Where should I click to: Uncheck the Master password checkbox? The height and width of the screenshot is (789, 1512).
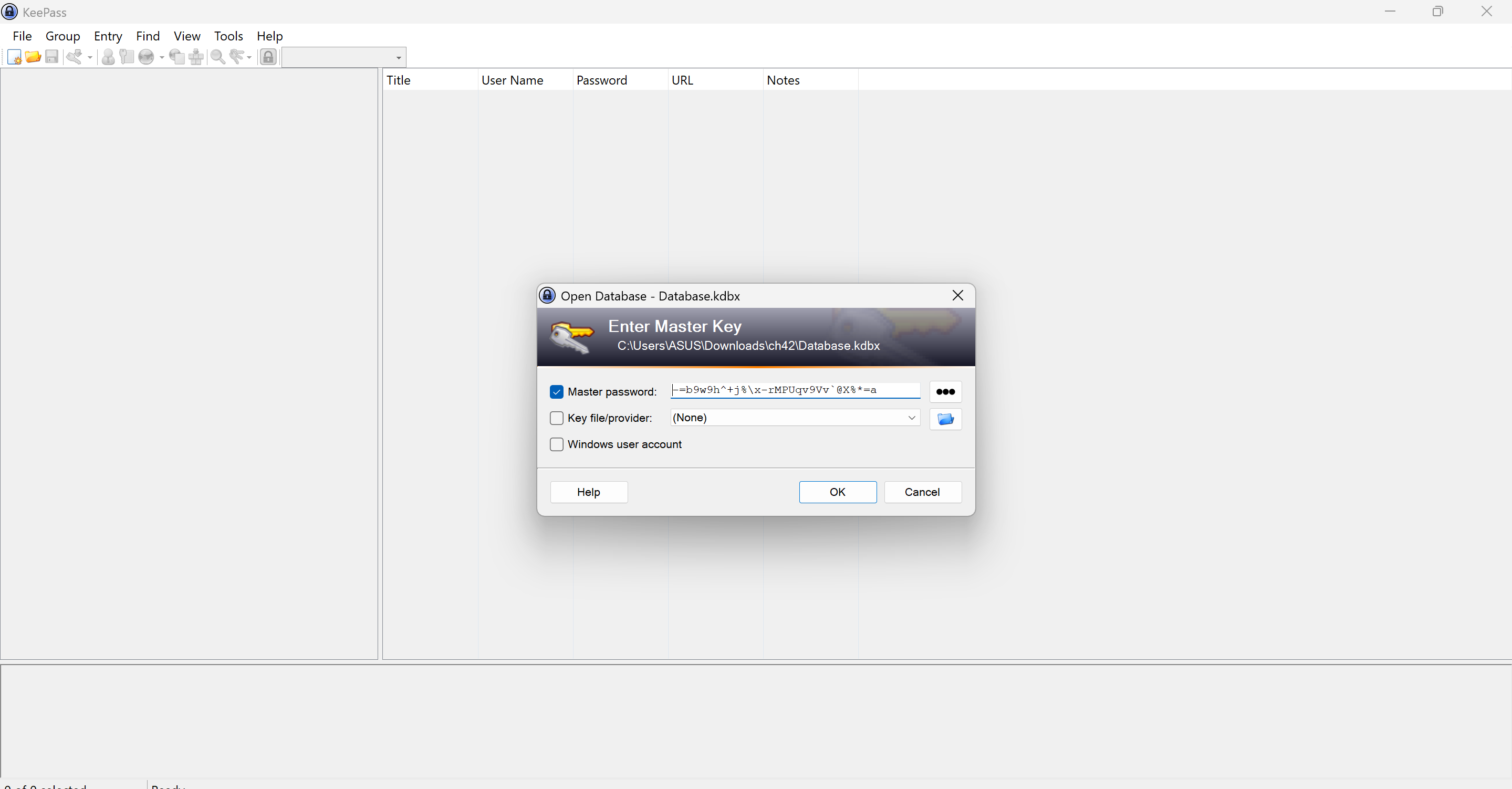(x=557, y=391)
